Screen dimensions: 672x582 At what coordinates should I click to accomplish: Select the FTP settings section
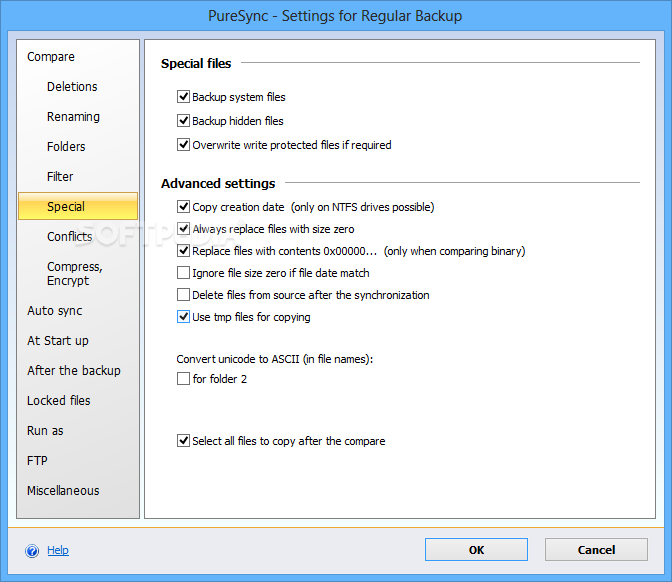(37, 461)
